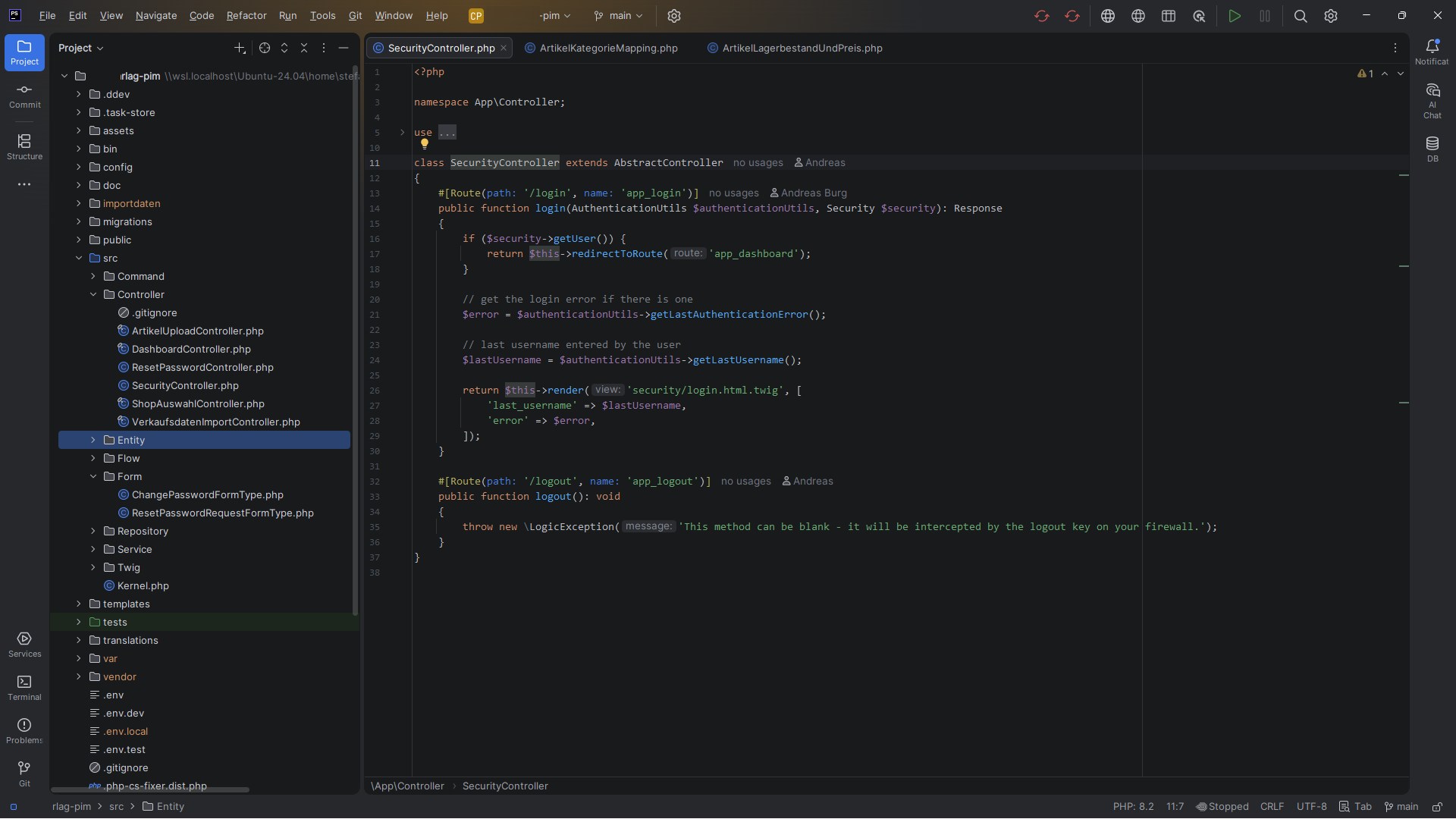
Task: Open Project panel options menu
Action: tap(324, 48)
